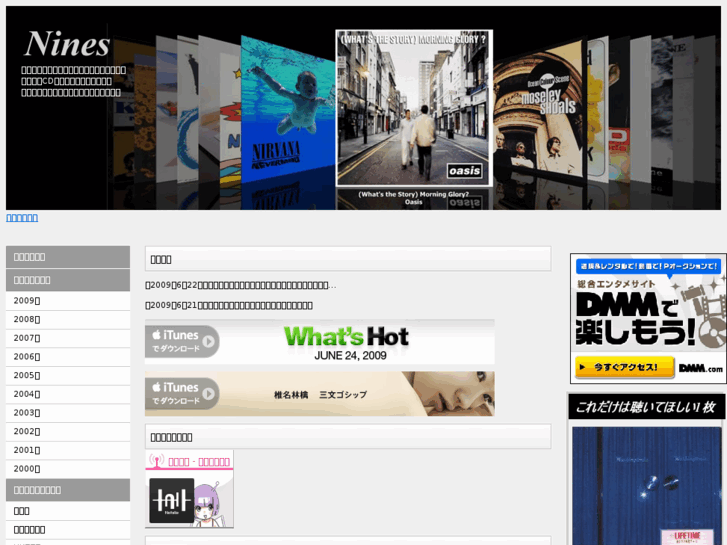Click the iTunes download arrow on 椎名林檎 banner

click(x=208, y=393)
